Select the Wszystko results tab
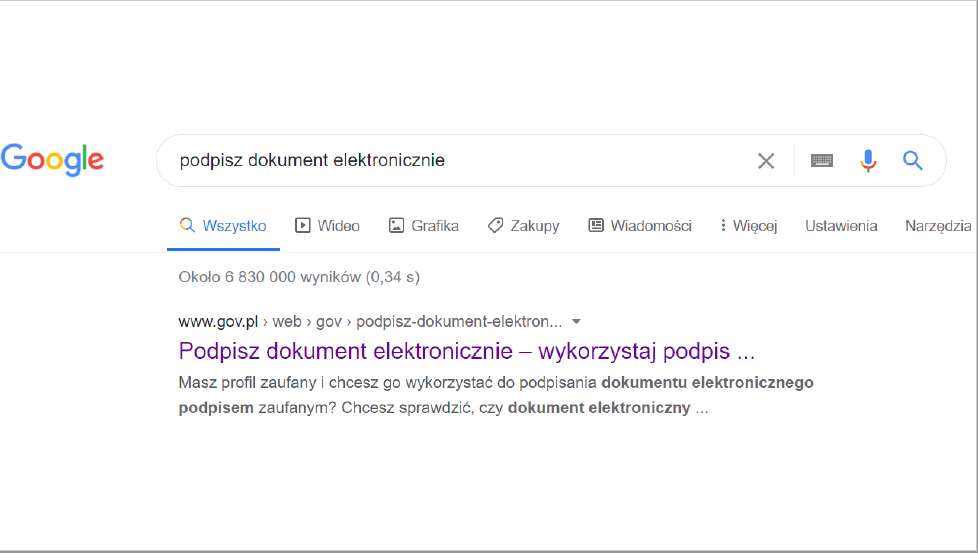This screenshot has width=978, height=553. coord(223,226)
